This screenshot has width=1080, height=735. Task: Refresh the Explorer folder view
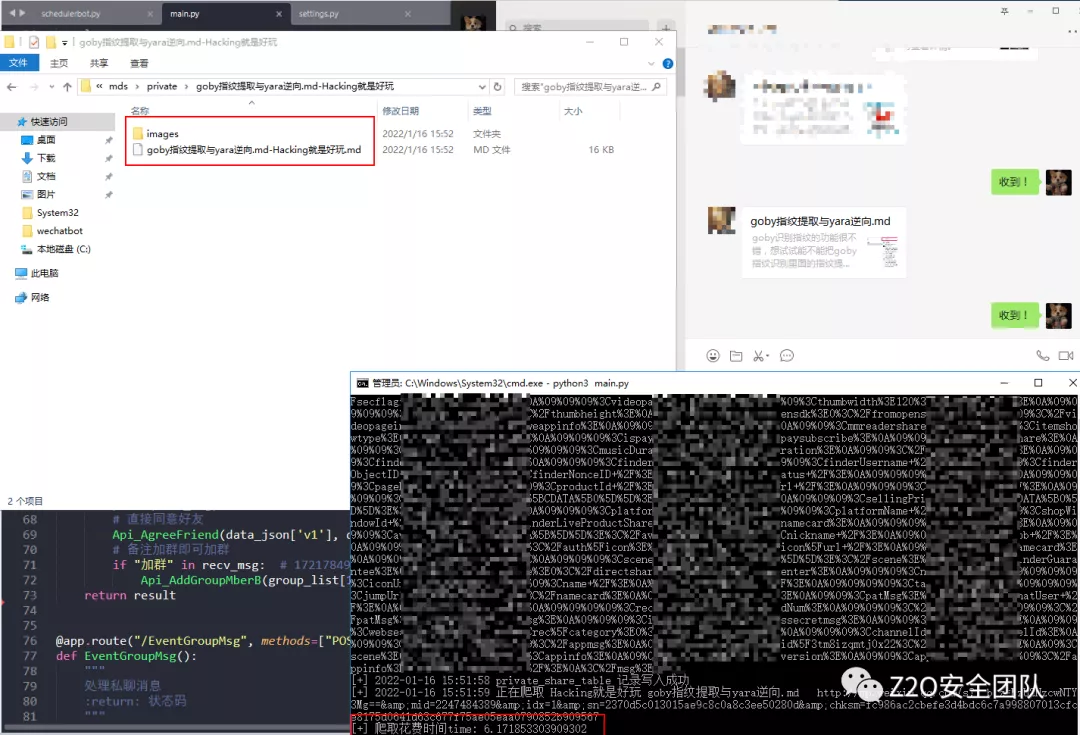pos(497,87)
